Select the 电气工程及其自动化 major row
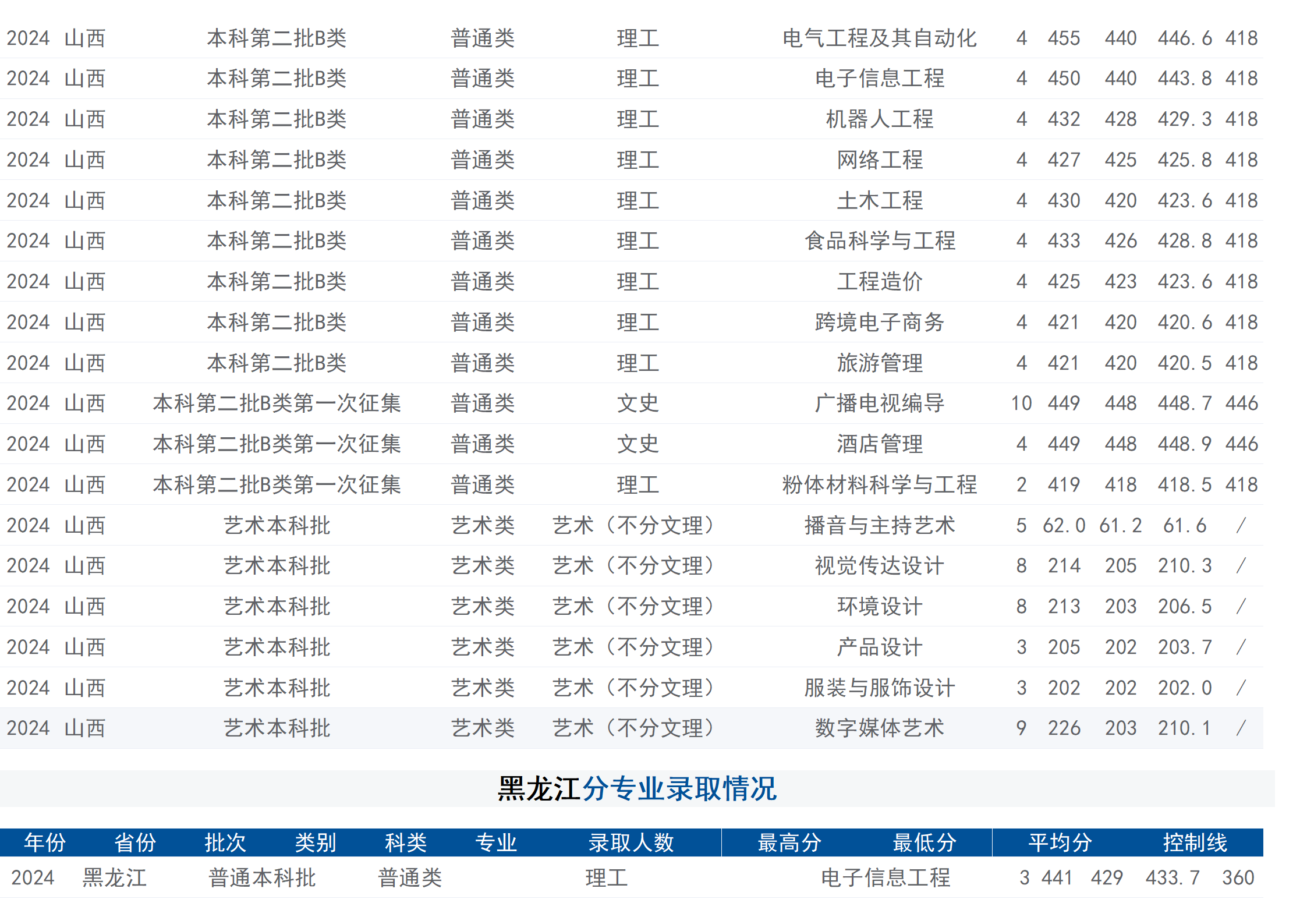1307x924 pixels. coord(880,38)
